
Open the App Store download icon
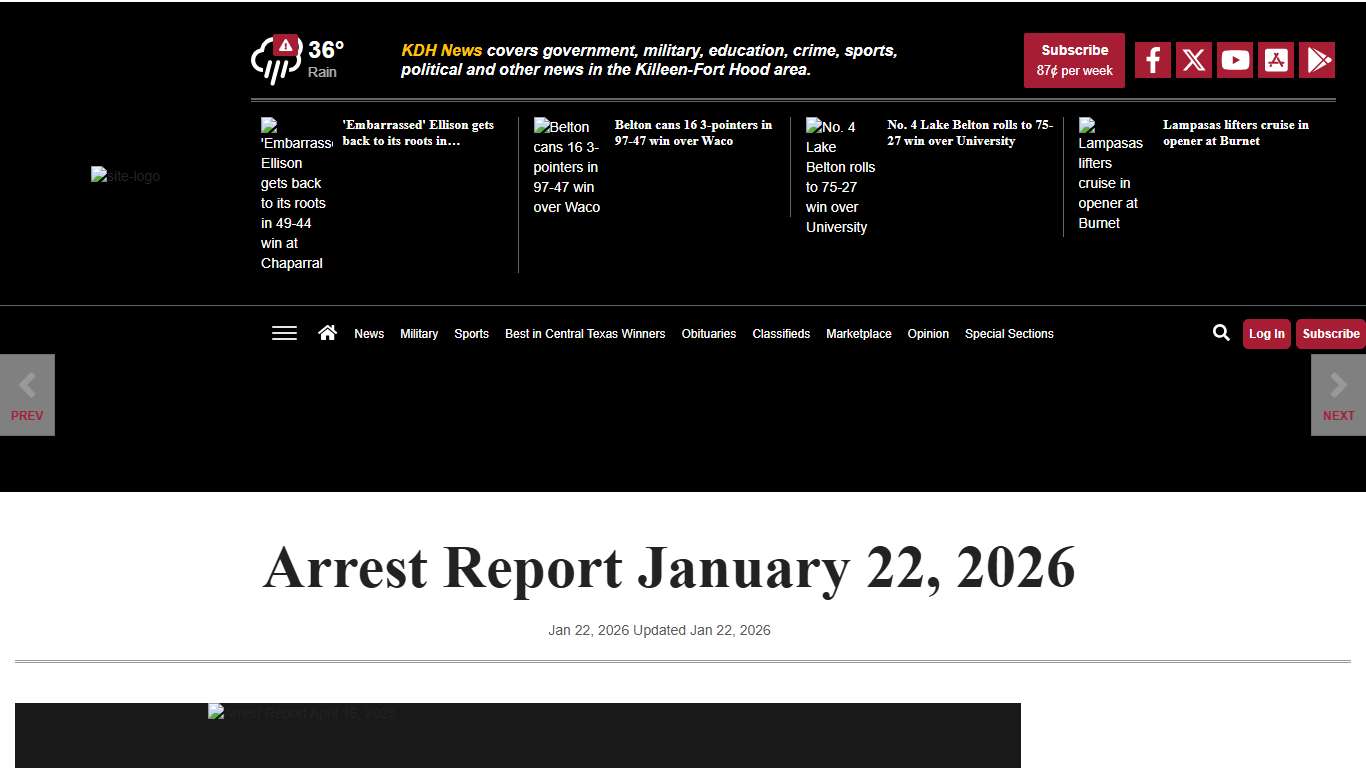pos(1275,59)
